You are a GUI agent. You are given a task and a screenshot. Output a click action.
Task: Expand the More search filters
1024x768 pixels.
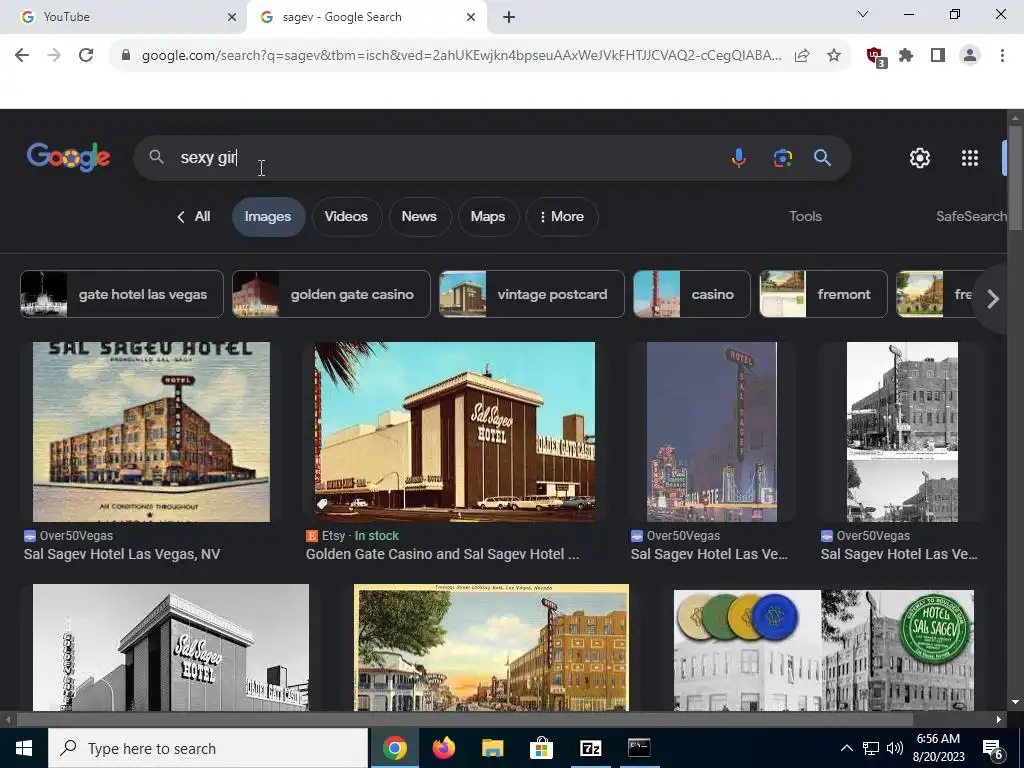[x=562, y=217]
